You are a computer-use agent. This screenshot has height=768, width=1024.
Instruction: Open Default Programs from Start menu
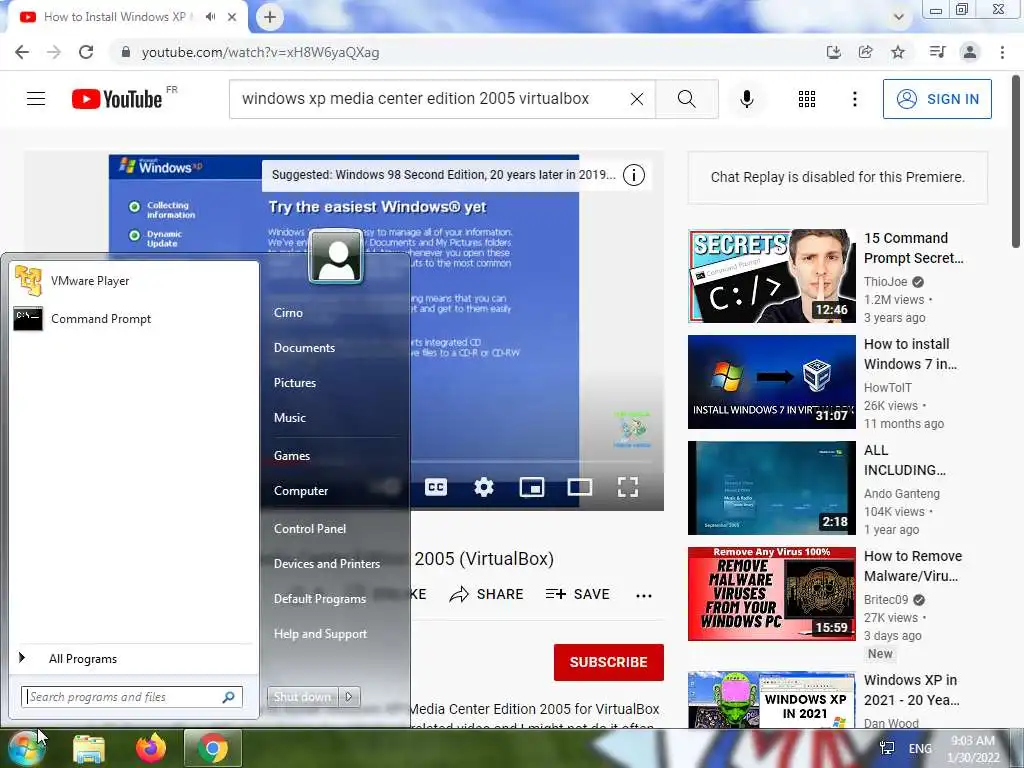319,599
